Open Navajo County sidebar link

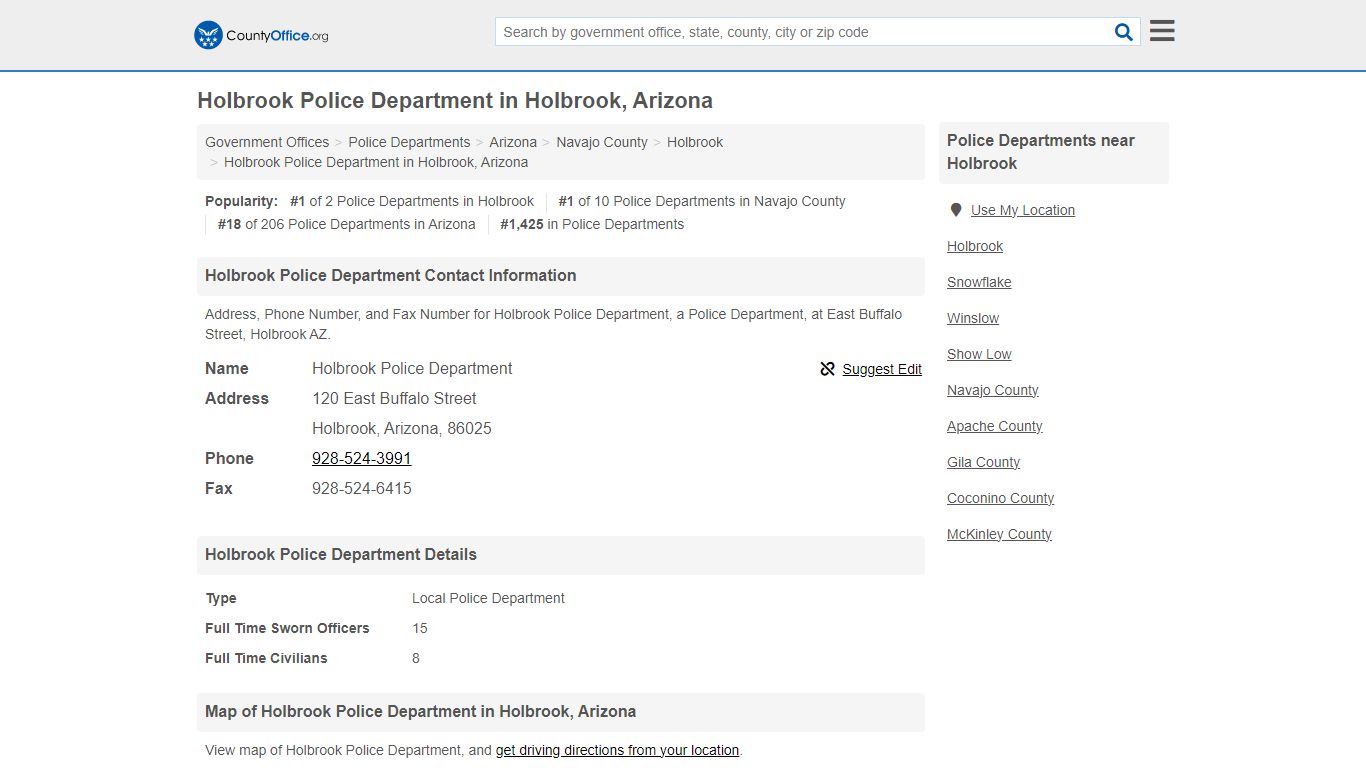point(993,390)
